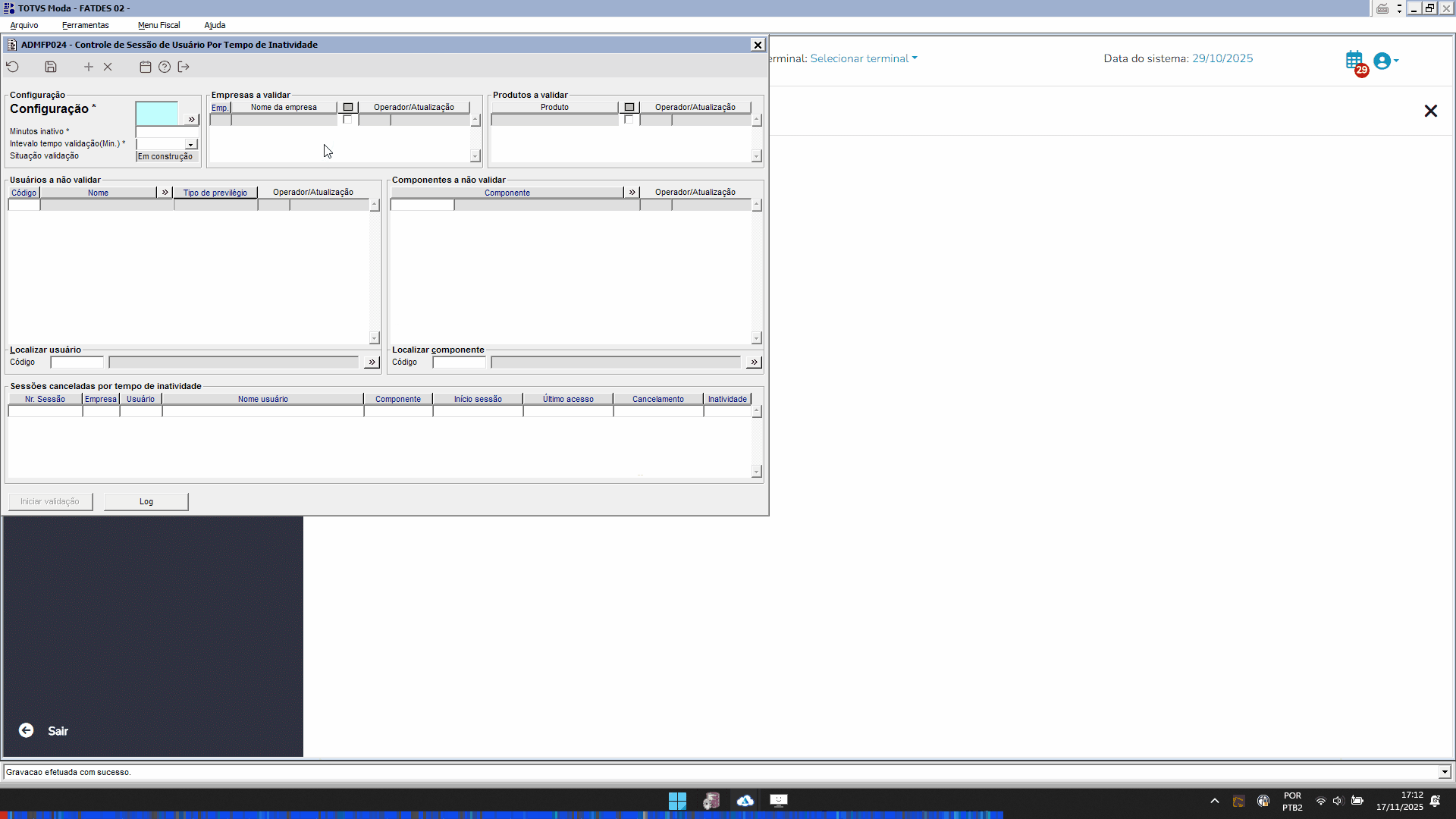
Task: Open the calendar toolbar icon
Action: [146, 67]
